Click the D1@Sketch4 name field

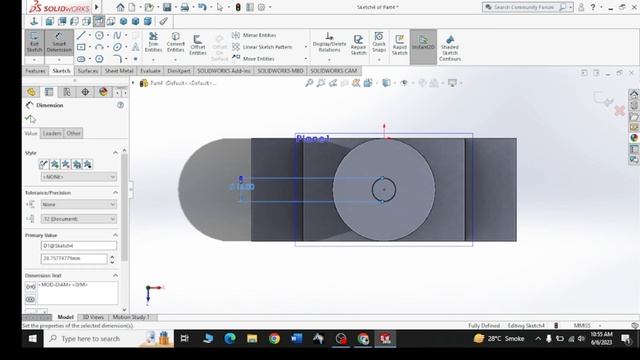pos(79,246)
